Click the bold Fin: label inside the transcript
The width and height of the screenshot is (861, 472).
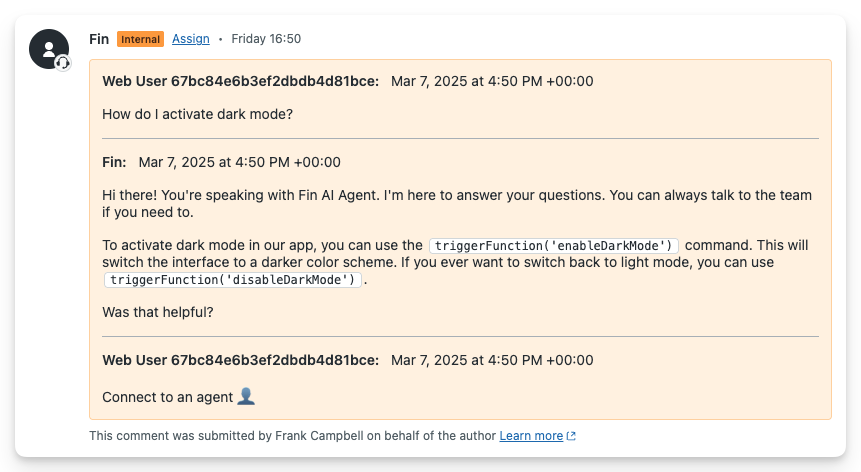click(x=114, y=162)
